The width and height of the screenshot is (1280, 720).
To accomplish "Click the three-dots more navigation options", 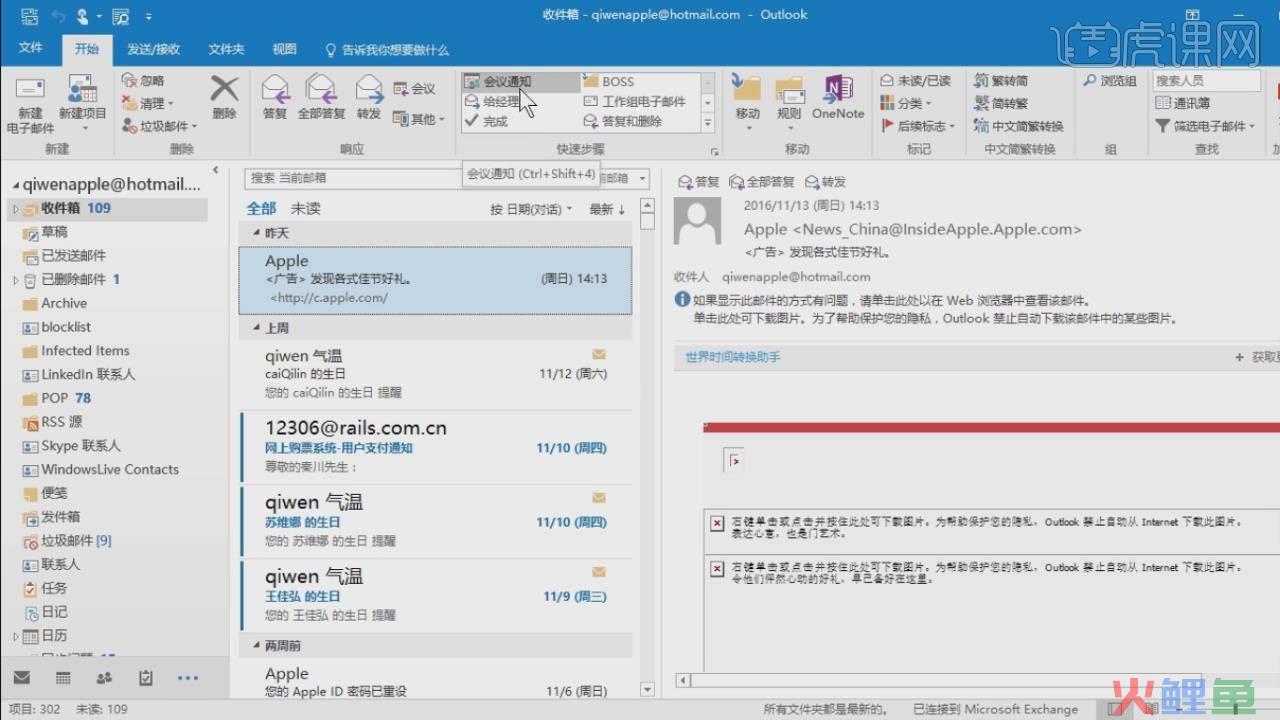I will pyautogui.click(x=188, y=678).
